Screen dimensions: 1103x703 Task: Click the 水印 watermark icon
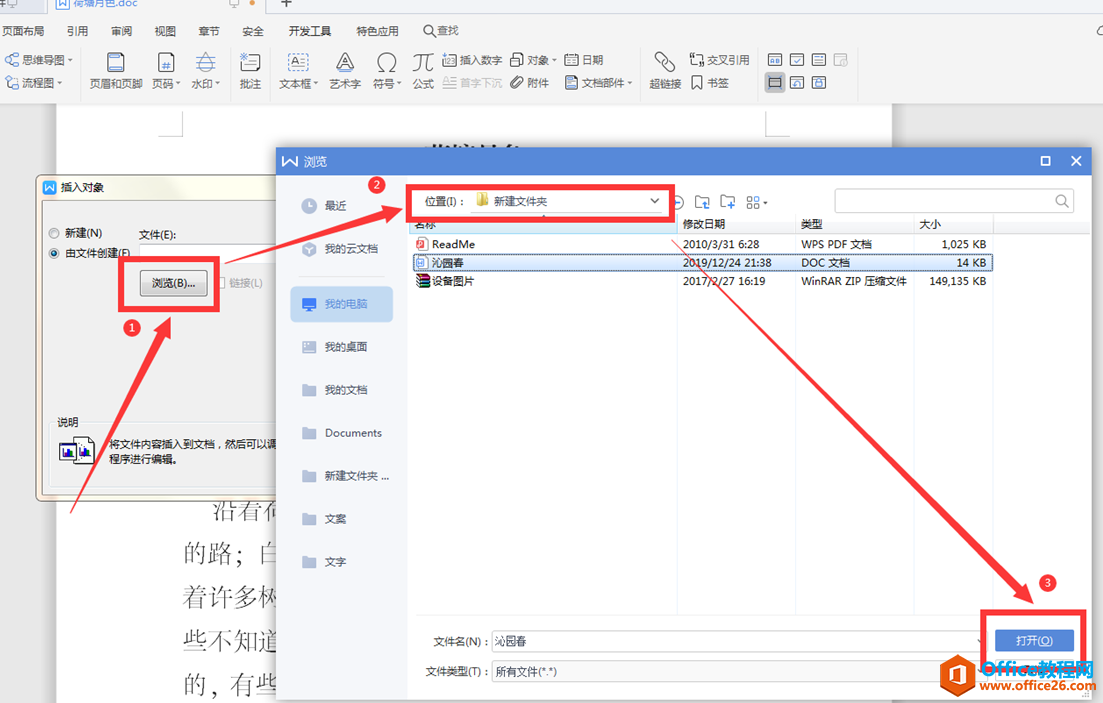[205, 63]
